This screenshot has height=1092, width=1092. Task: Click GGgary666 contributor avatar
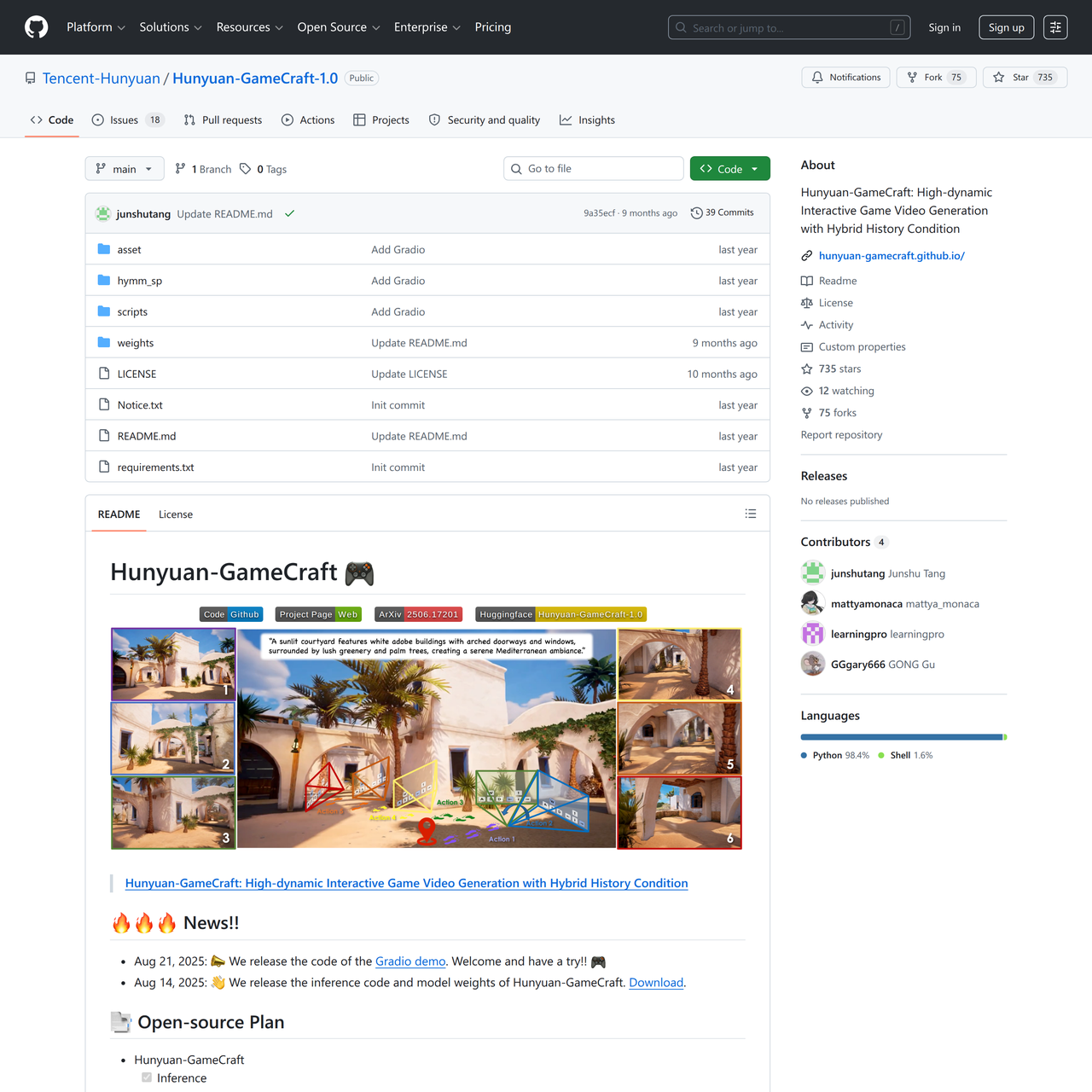point(813,664)
